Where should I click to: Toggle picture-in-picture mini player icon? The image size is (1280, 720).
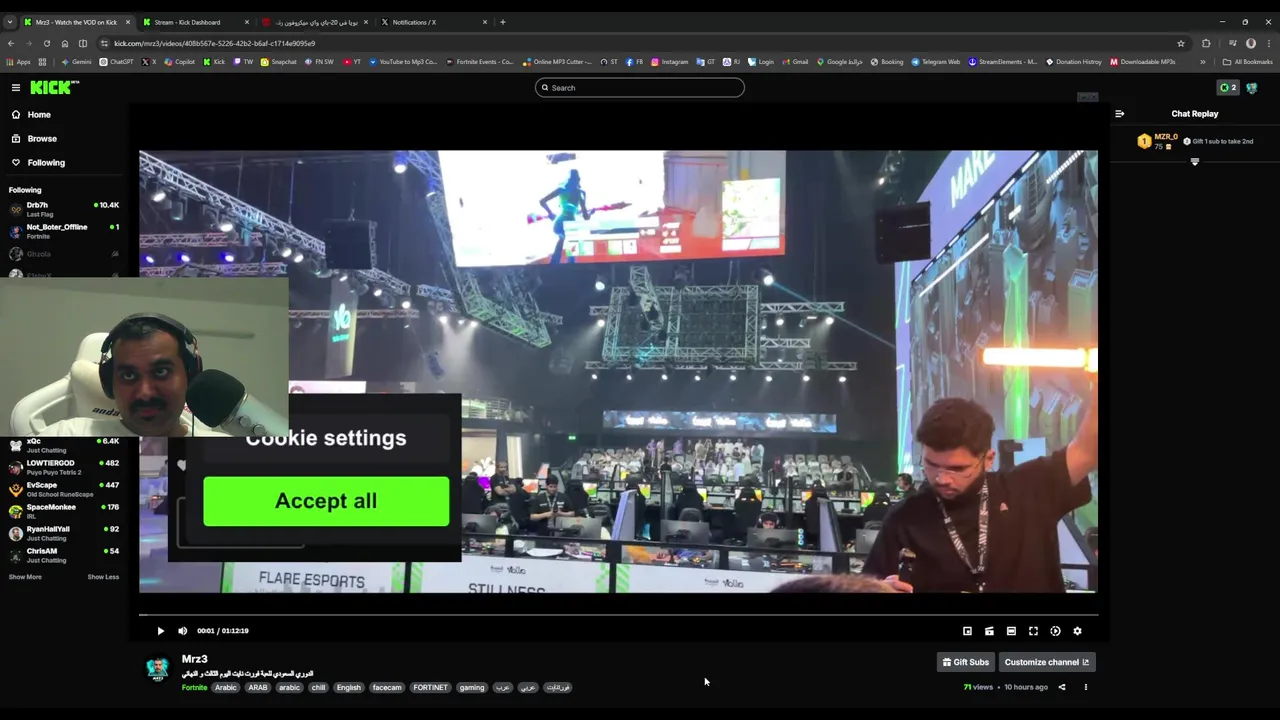click(967, 631)
